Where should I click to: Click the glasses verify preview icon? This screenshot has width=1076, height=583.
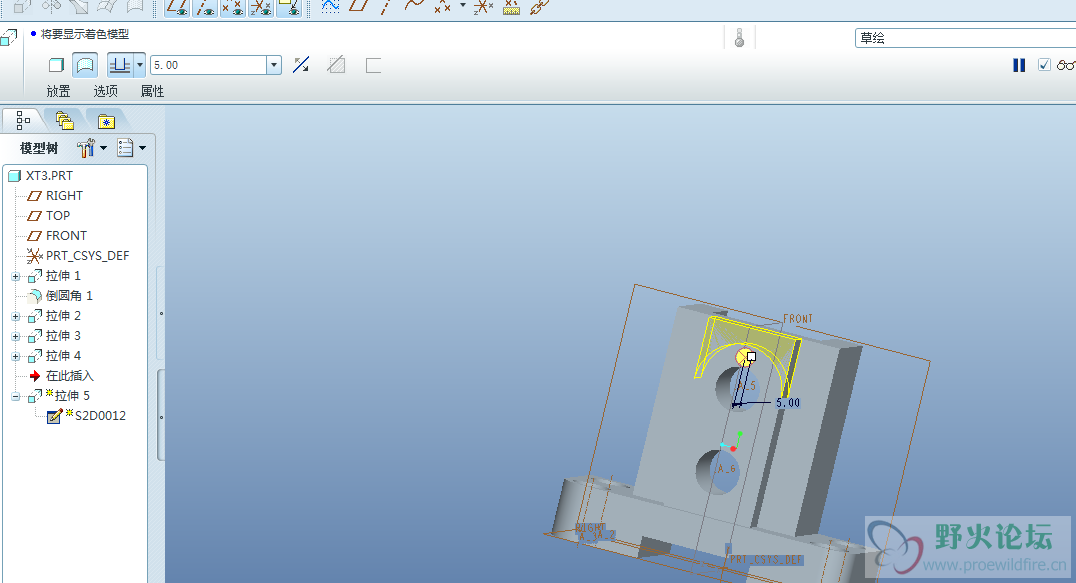pyautogui.click(x=1066, y=65)
